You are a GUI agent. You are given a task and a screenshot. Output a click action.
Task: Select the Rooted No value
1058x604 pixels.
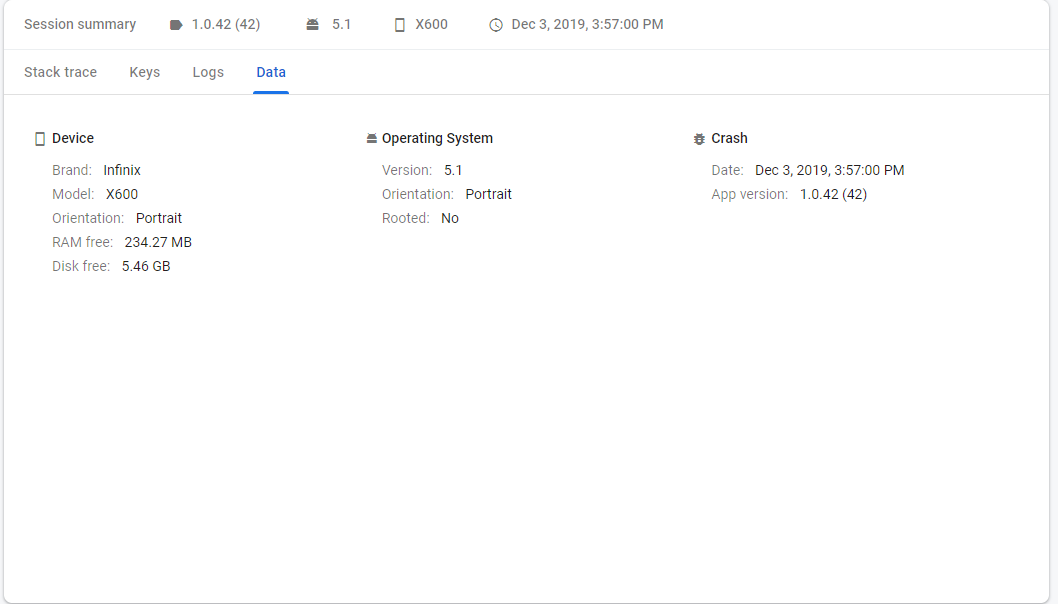click(x=449, y=218)
